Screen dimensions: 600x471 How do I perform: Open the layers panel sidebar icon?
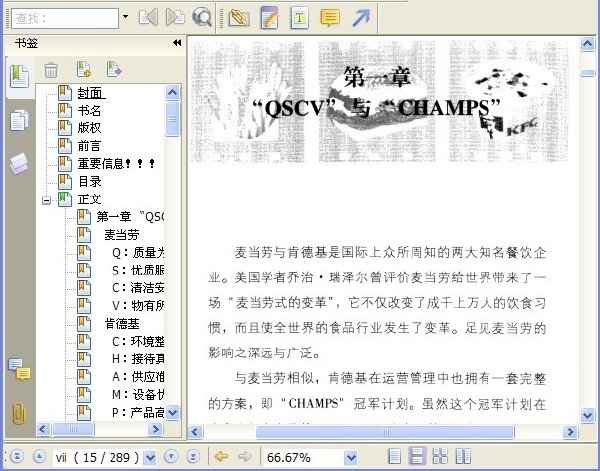19,163
